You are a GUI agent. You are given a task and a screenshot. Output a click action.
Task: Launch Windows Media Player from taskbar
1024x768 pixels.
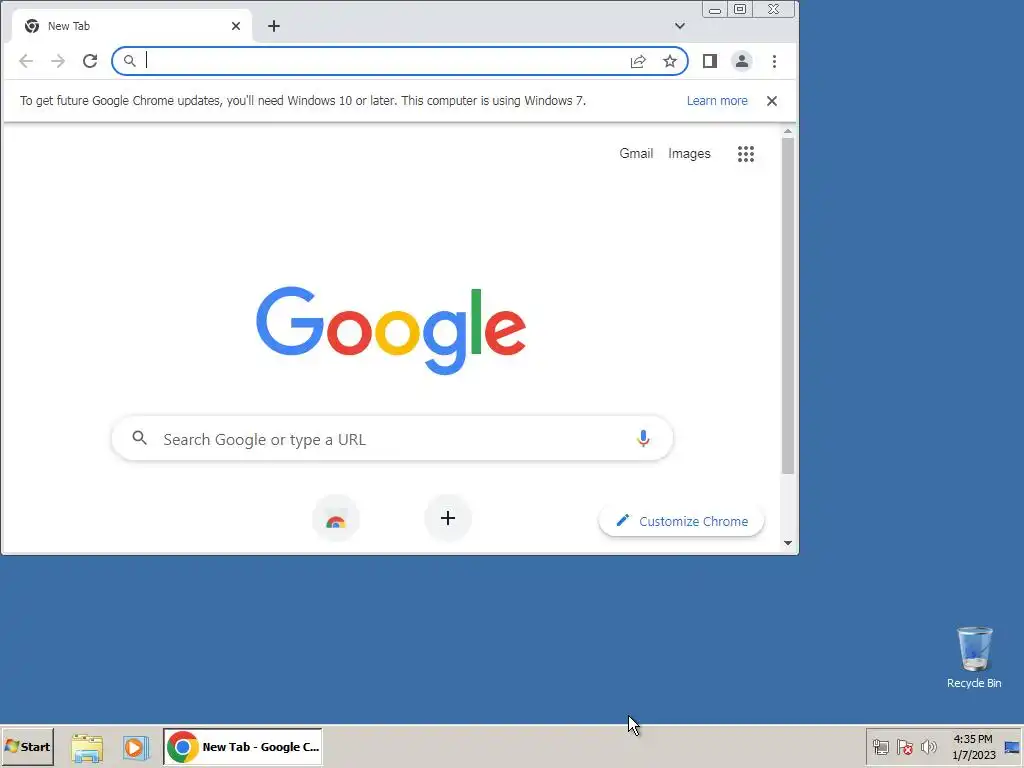pyautogui.click(x=135, y=748)
